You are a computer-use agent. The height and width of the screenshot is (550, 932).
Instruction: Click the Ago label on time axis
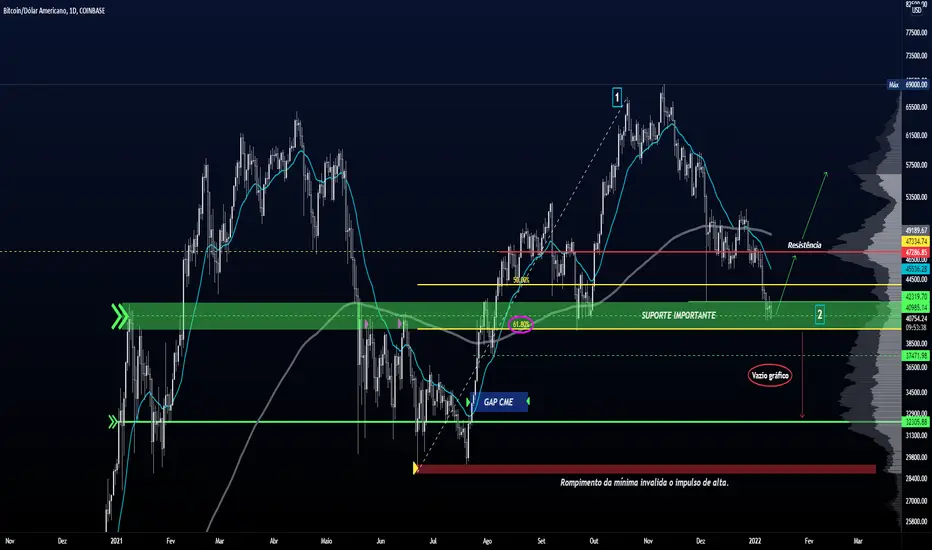[x=487, y=541]
